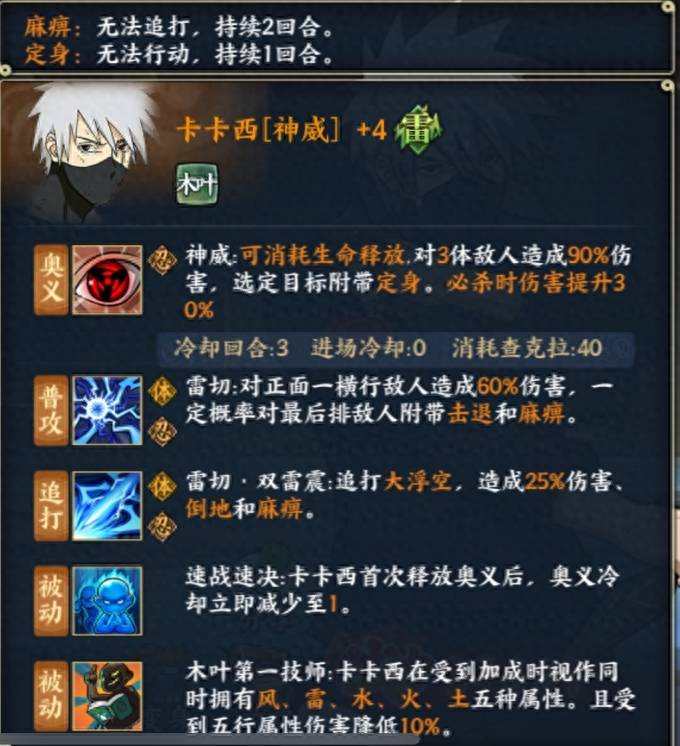Select the 追打 skill type label
Image resolution: width=680 pixels, height=746 pixels.
click(x=51, y=506)
